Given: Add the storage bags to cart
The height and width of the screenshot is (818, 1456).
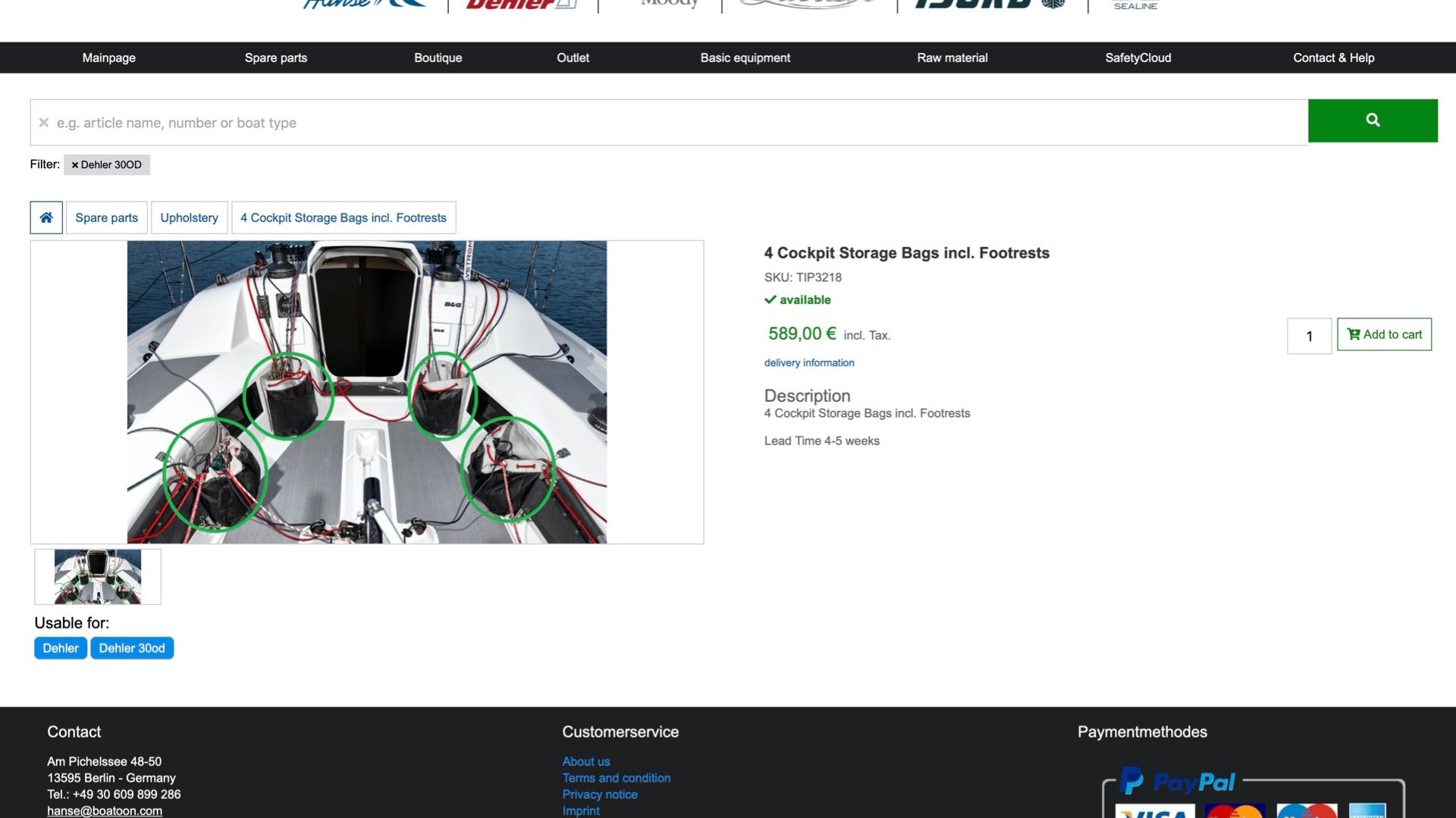Looking at the screenshot, I should coord(1384,334).
